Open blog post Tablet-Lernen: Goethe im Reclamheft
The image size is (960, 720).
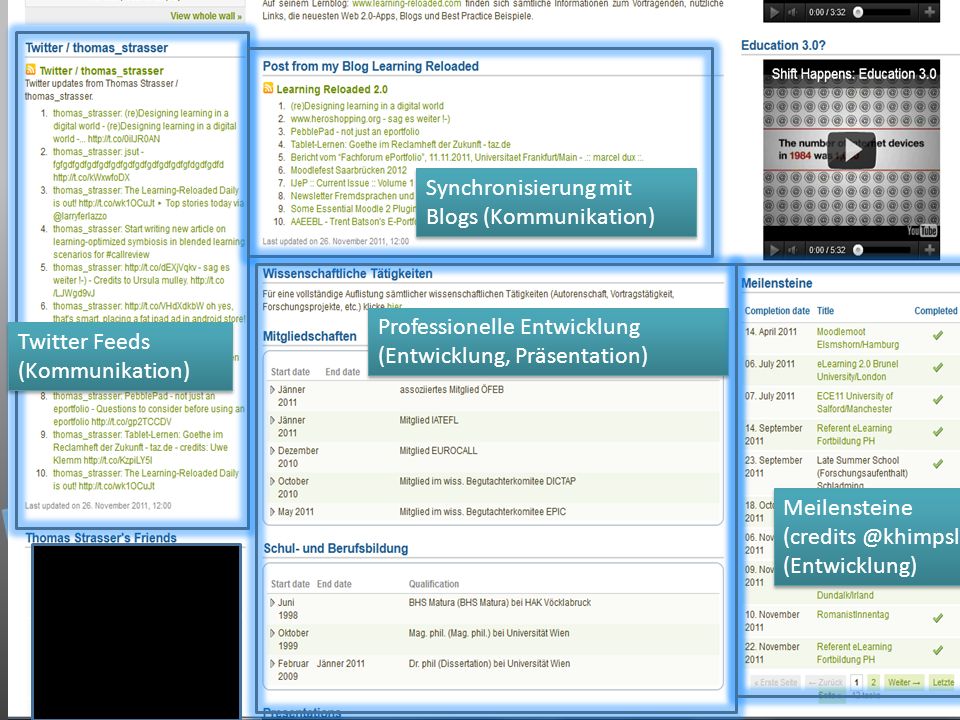[x=400, y=144]
